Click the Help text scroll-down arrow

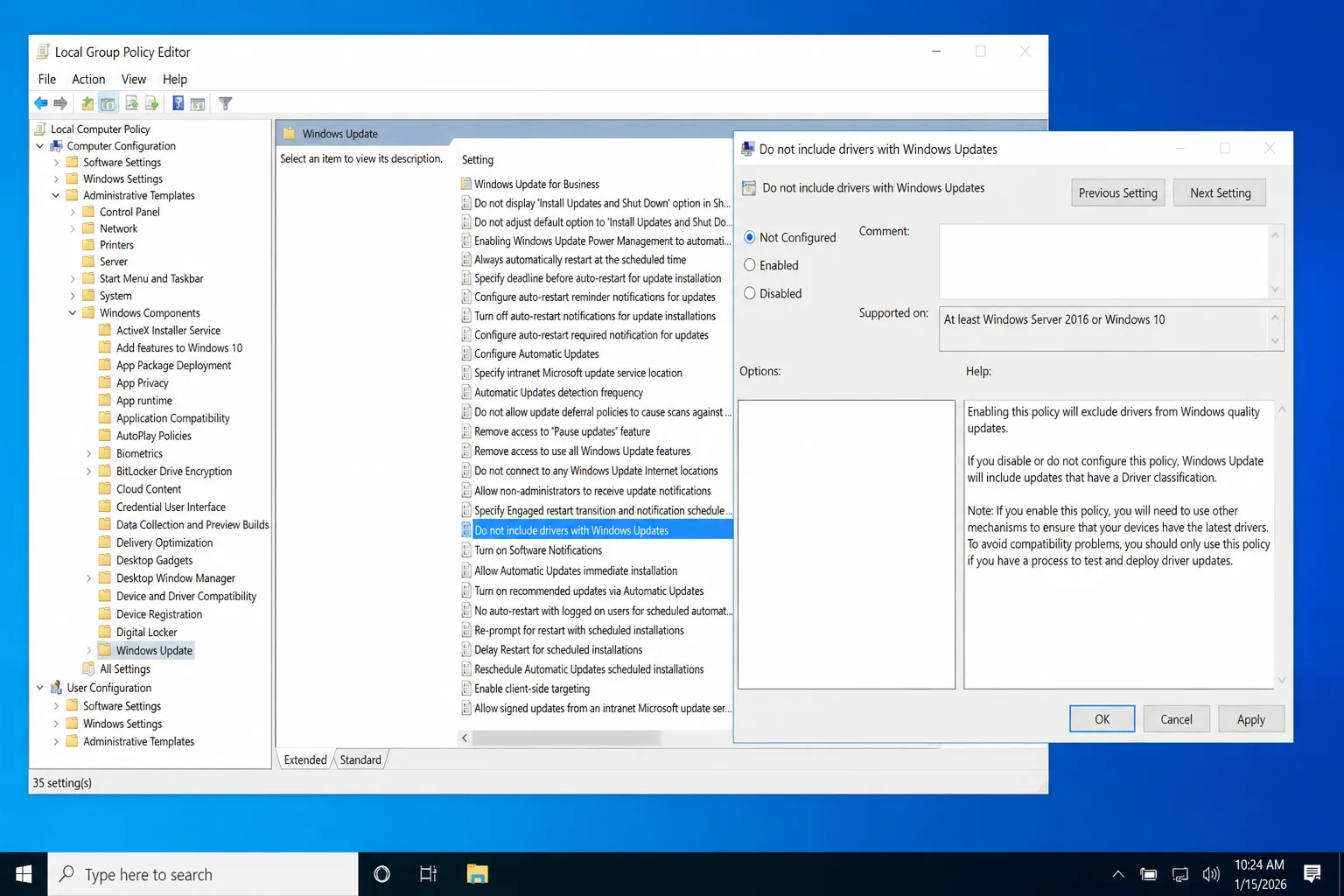point(1282,681)
